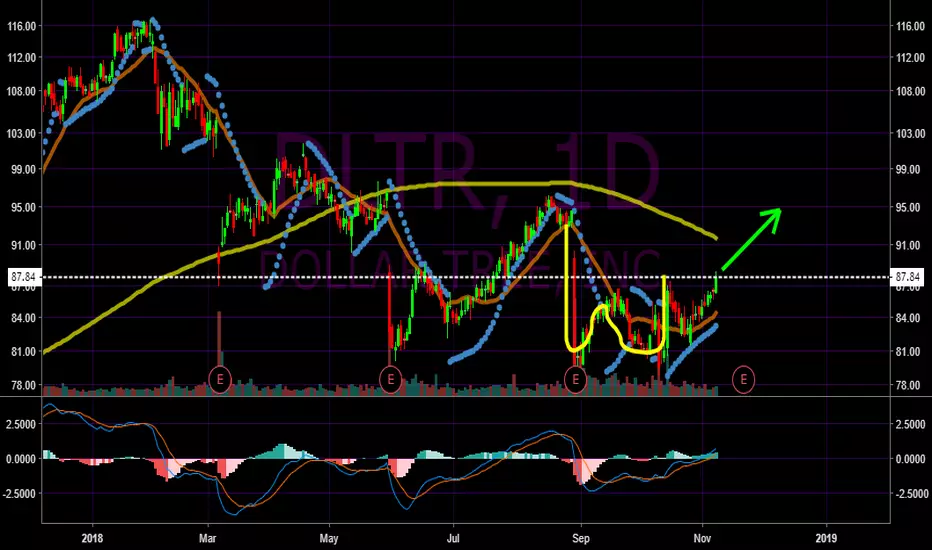The height and width of the screenshot is (550, 932).
Task: Click -2.5000 on the right MACD axis
Action: pyautogui.click(x=911, y=494)
